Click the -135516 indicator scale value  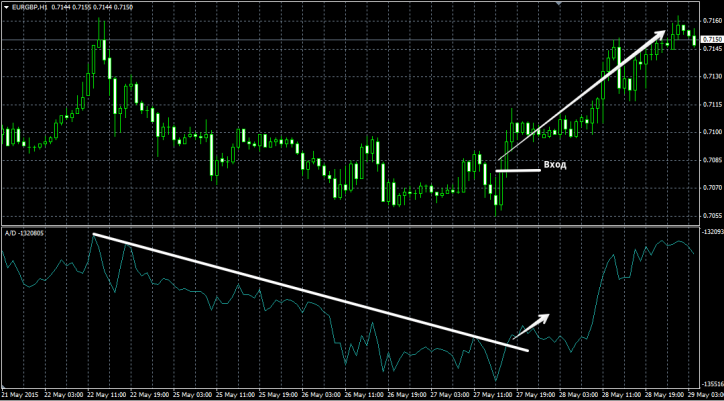(712, 382)
